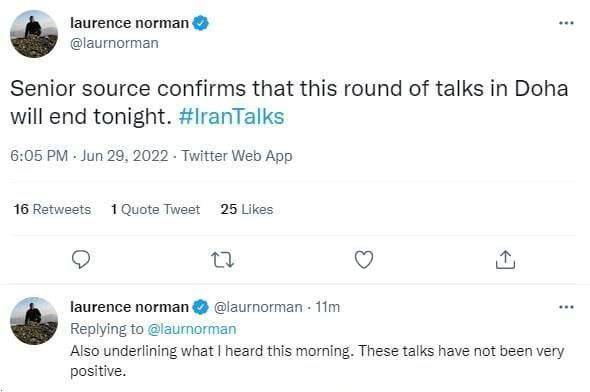
Task: Open the profile picture on the reply
Action: (x=34, y=321)
